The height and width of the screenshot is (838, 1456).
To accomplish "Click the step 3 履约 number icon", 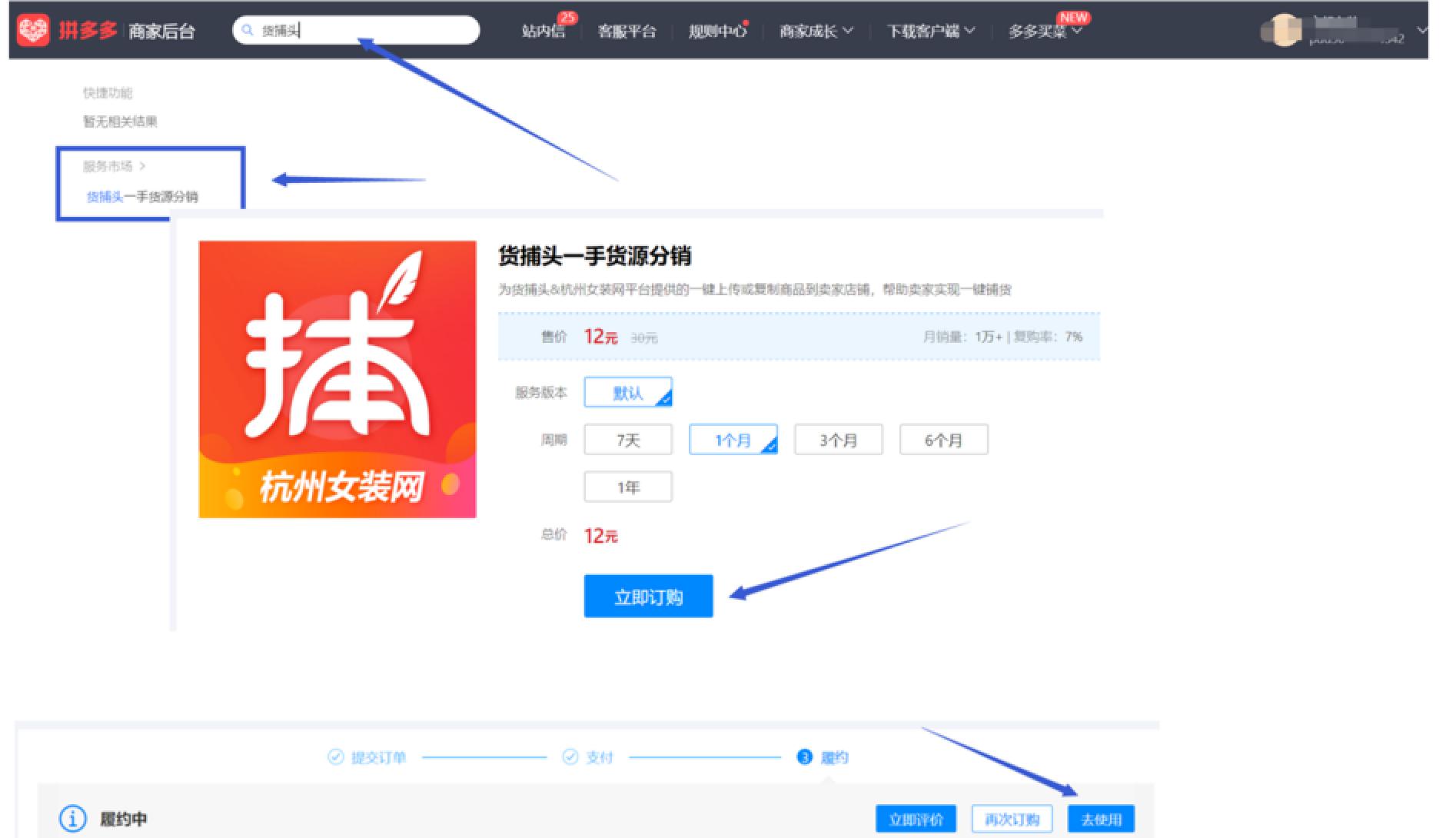I will [805, 757].
